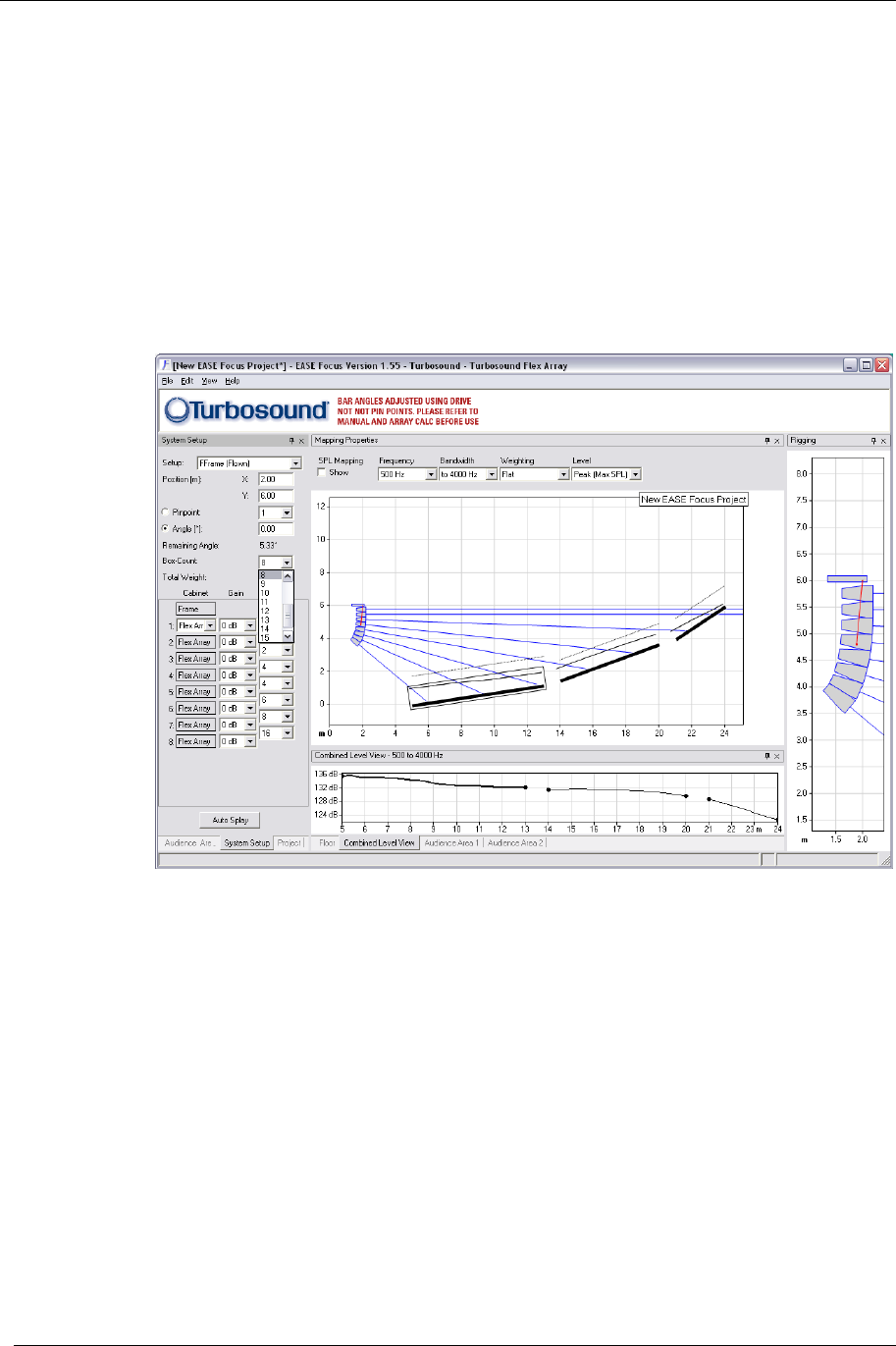
Task: Open the Box-Count dropdown
Action: click(x=287, y=563)
